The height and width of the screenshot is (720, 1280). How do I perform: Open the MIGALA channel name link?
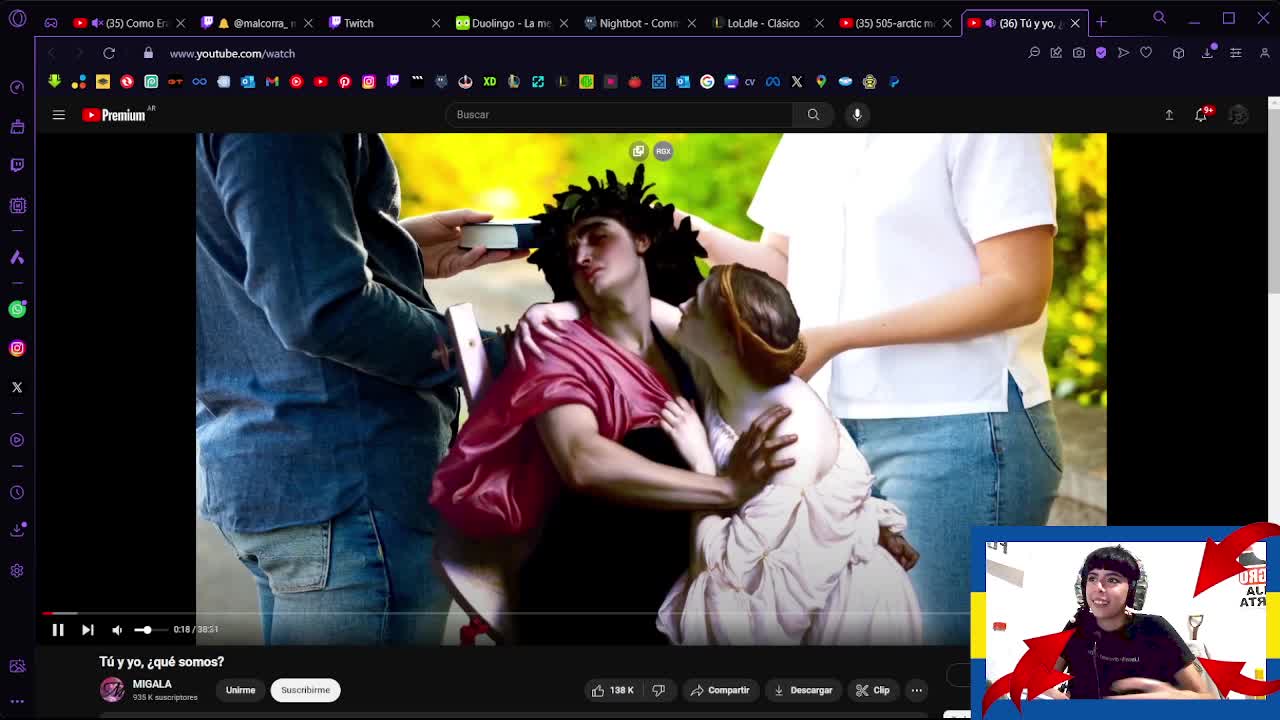point(152,684)
